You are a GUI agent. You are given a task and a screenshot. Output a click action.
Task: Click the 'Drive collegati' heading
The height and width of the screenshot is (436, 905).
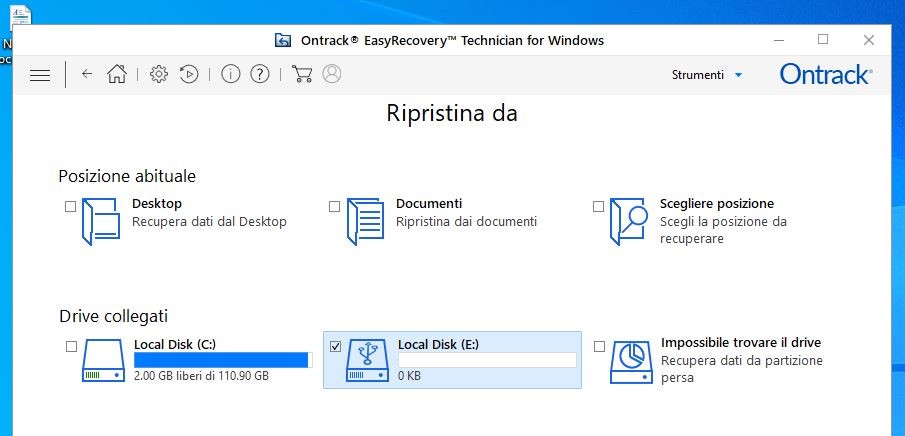click(x=114, y=316)
